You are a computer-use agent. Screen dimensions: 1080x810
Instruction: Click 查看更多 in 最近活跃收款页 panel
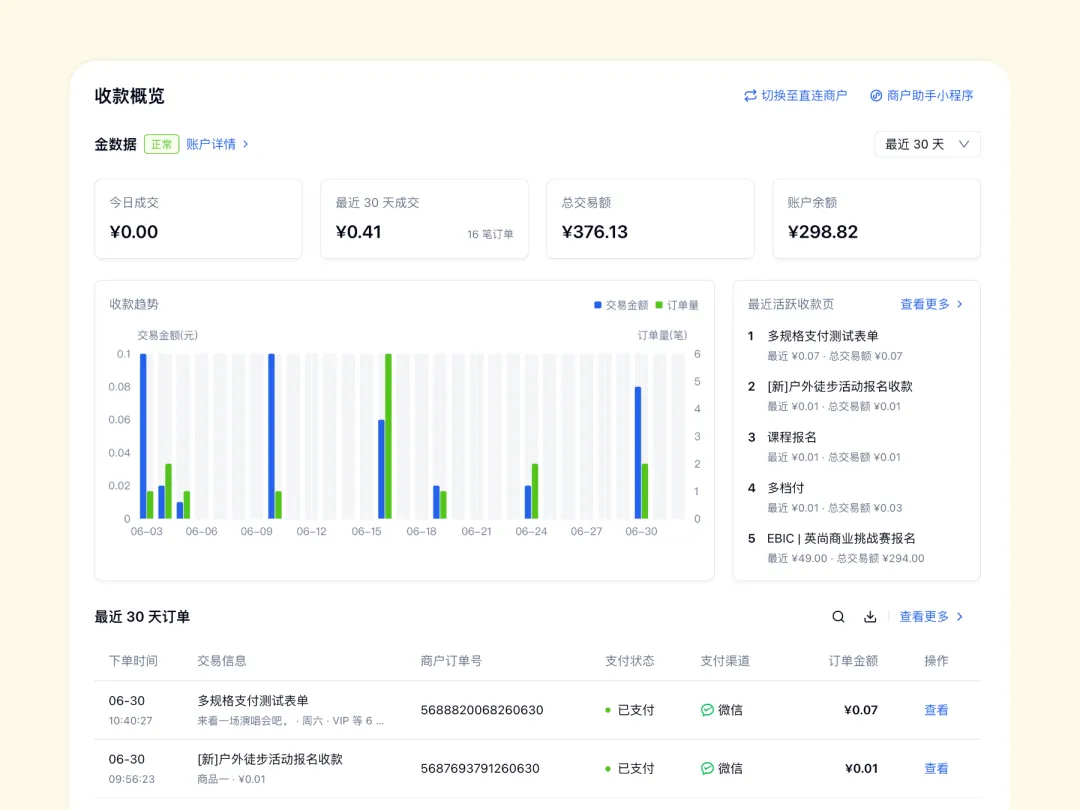(925, 304)
